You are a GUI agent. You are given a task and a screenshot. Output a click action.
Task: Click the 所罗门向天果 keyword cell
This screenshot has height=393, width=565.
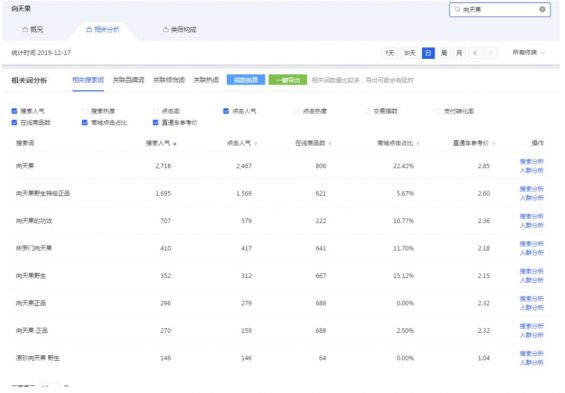point(34,248)
